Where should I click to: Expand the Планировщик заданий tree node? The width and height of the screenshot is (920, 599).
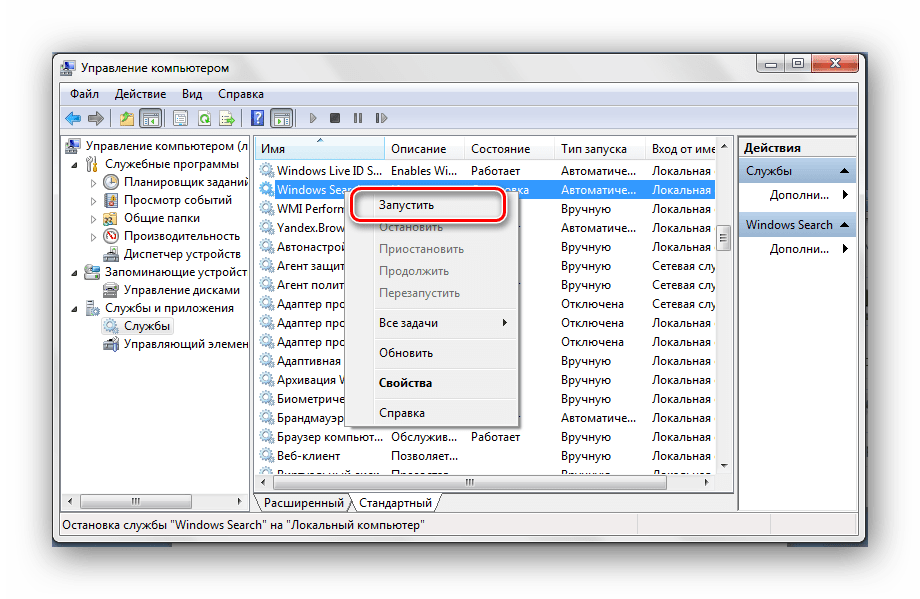click(x=94, y=182)
